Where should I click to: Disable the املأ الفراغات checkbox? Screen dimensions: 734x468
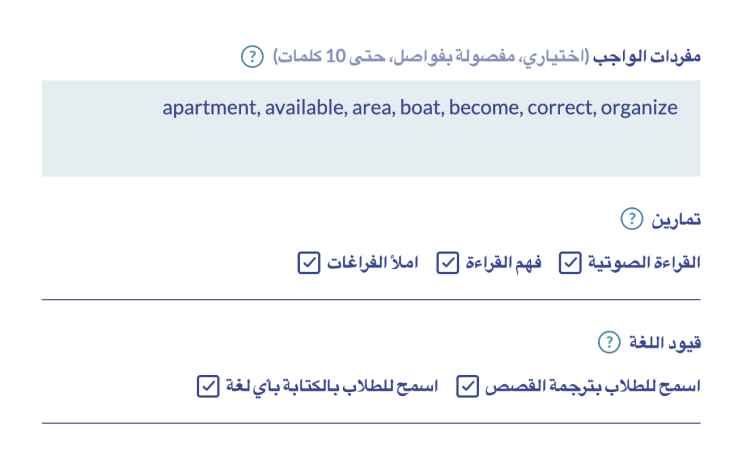(x=309, y=263)
